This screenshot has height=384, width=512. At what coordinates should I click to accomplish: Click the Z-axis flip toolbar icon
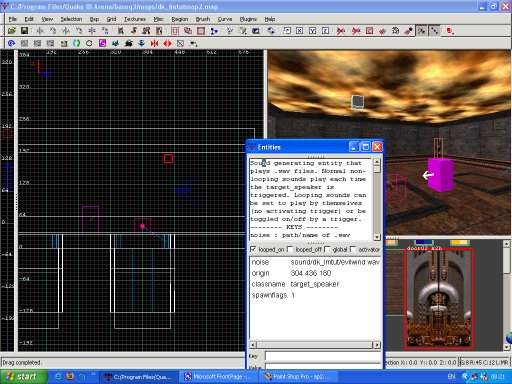click(x=92, y=31)
